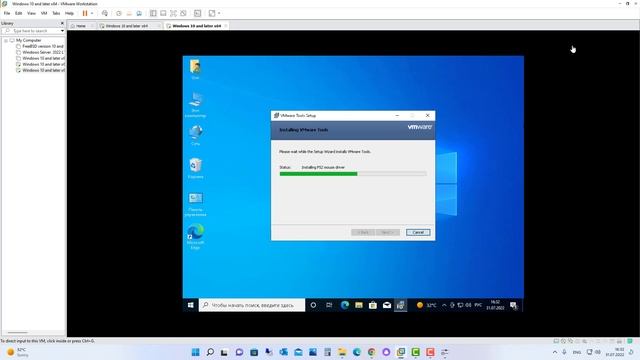Open Task View on the guest taskbar
This screenshot has width=640, height=360.
coord(329,305)
